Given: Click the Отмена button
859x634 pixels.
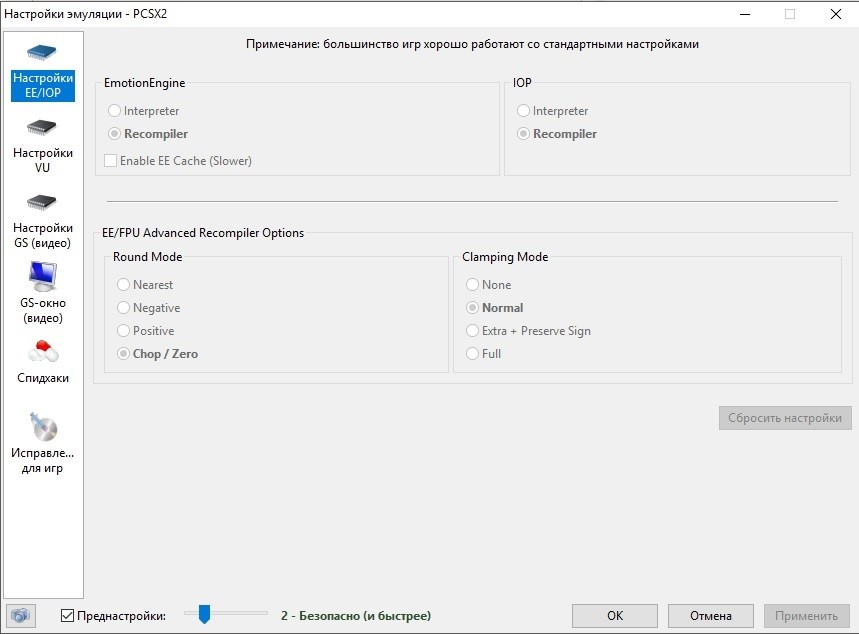Looking at the screenshot, I should click(x=711, y=616).
